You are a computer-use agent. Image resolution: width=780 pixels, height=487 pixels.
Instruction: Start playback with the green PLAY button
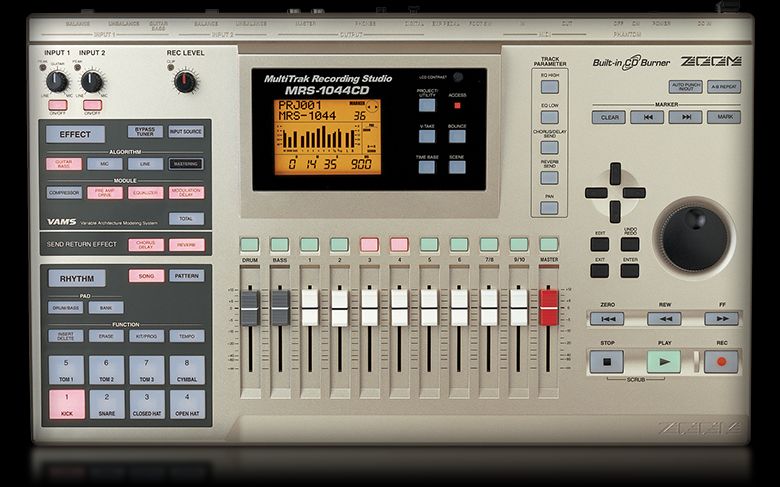pyautogui.click(x=664, y=362)
